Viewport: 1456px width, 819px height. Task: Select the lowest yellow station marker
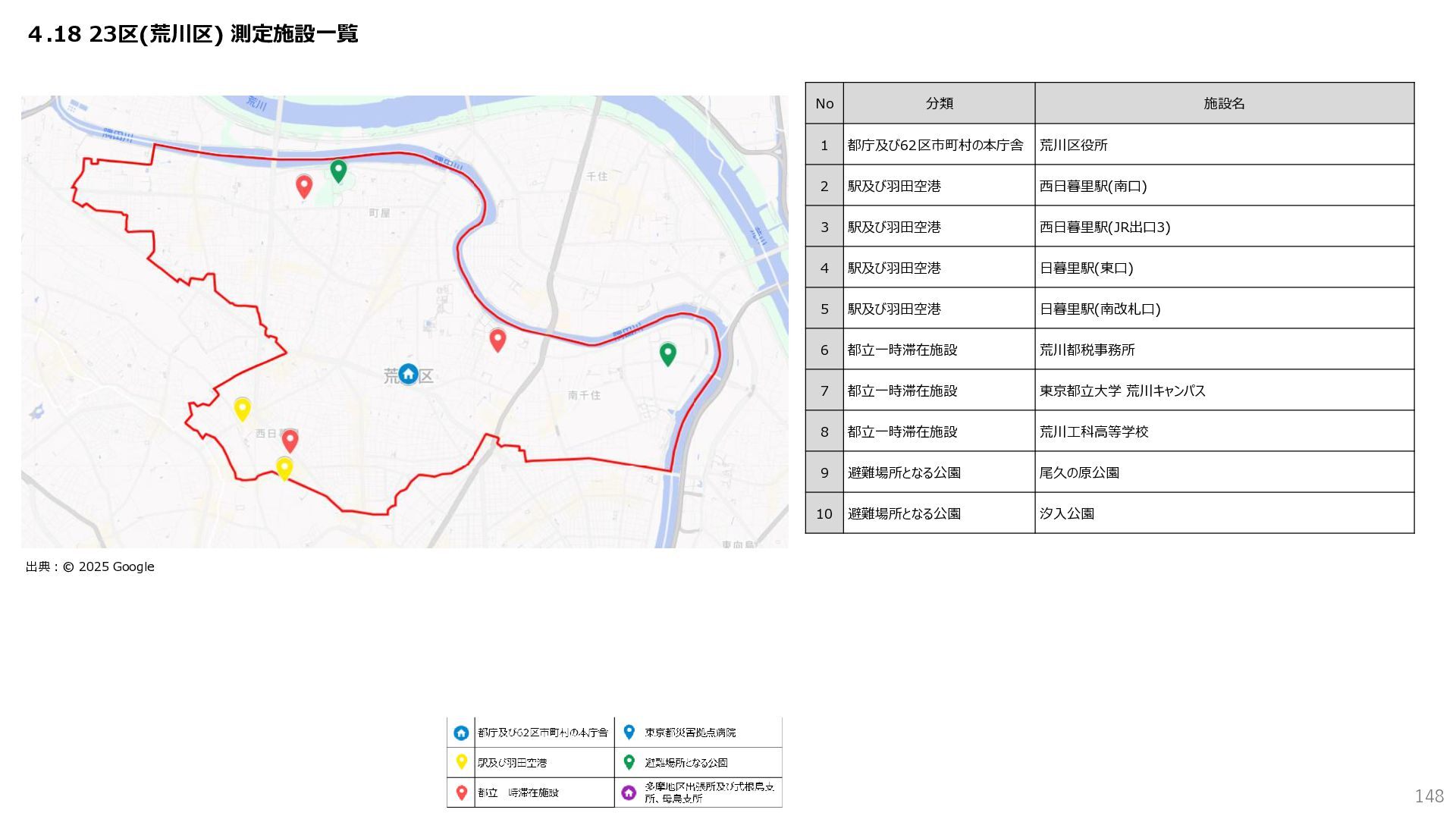pyautogui.click(x=284, y=468)
